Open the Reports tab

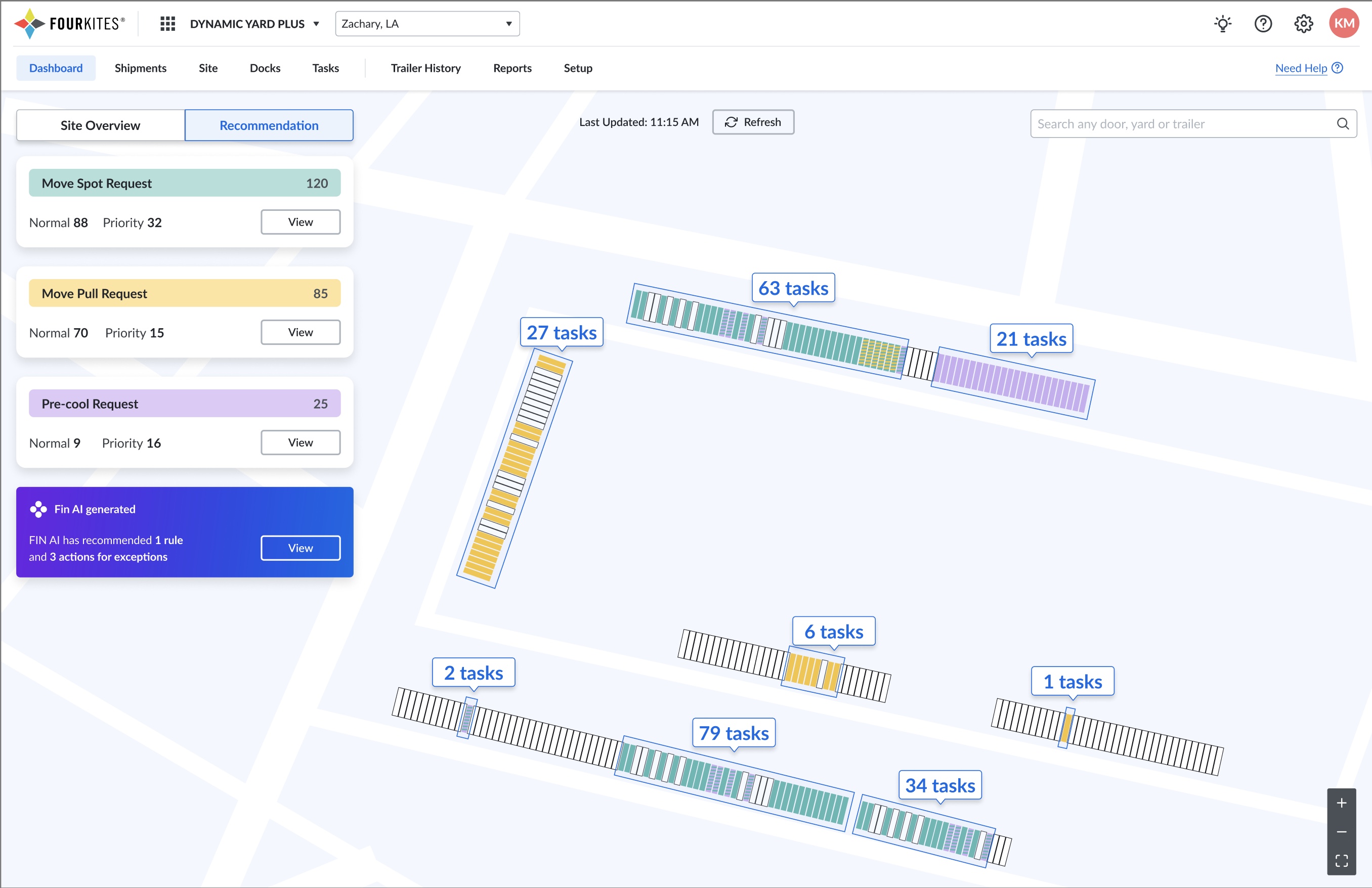click(x=512, y=68)
